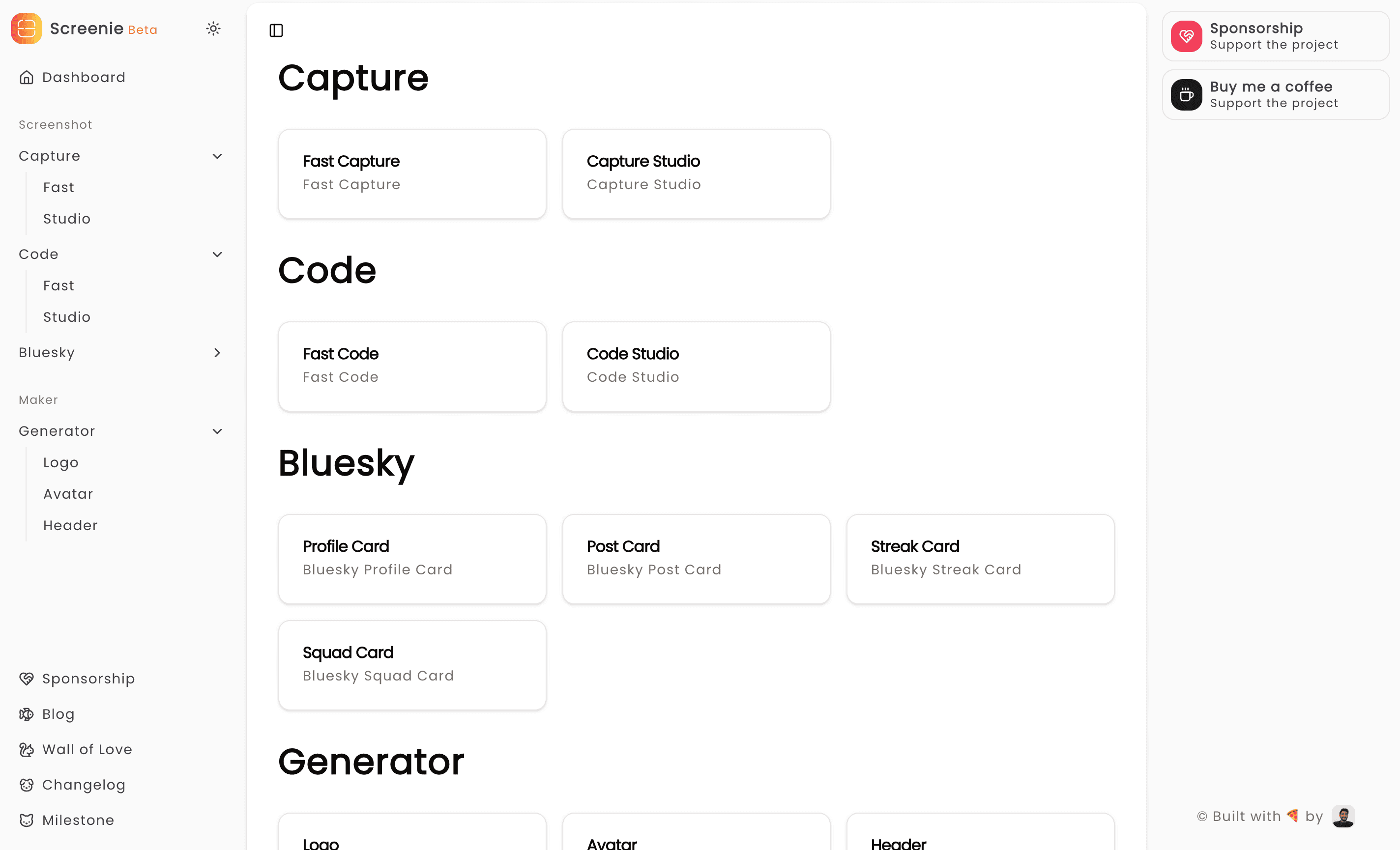This screenshot has width=1400, height=850.
Task: Click the Changelog icon in sidebar
Action: pyautogui.click(x=26, y=785)
